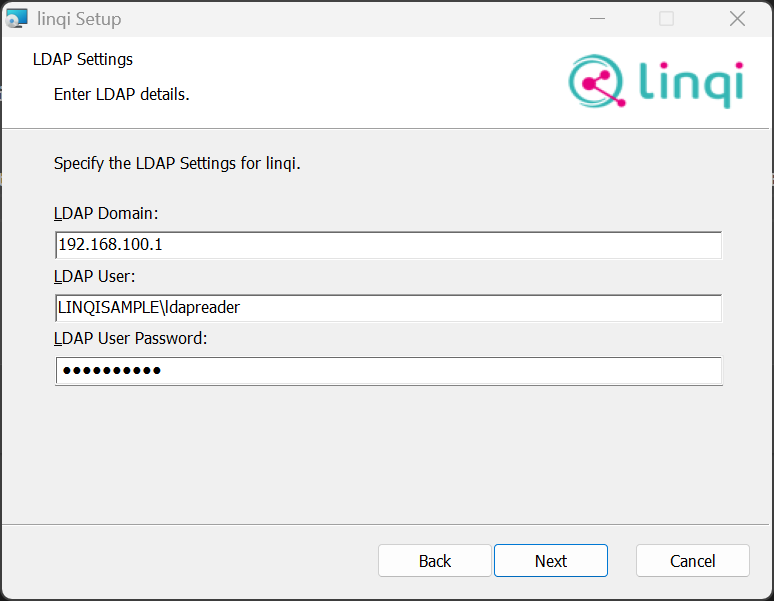The image size is (774, 601).
Task: Select the LDAP User input field
Action: point(388,308)
